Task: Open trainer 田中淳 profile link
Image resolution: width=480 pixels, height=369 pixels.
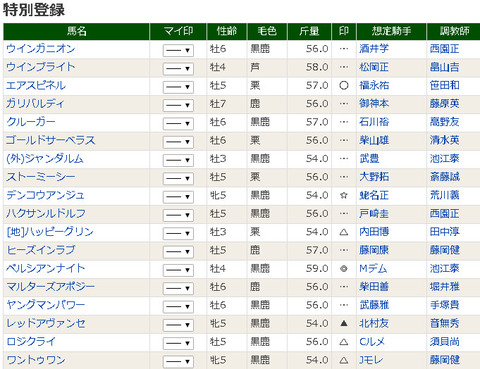Action: (444, 232)
